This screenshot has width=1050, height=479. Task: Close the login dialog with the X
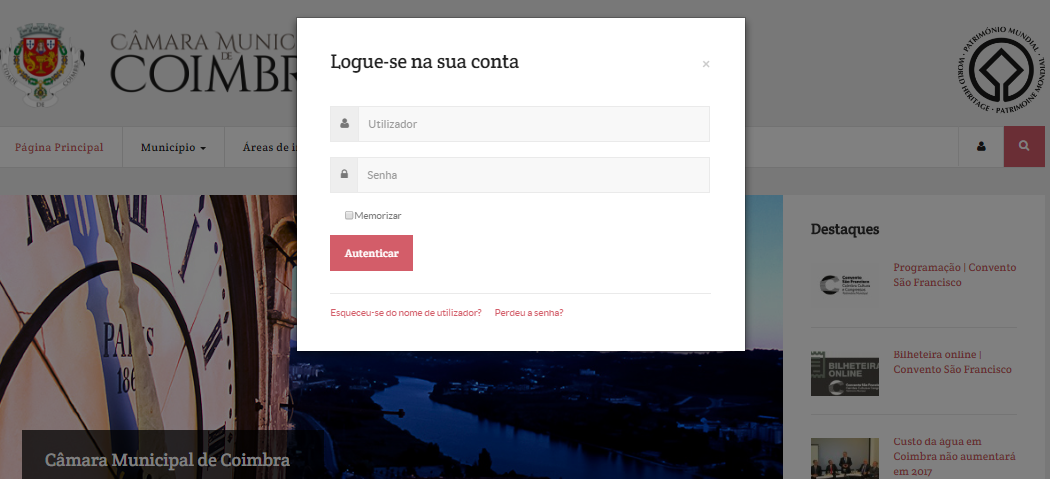(706, 64)
